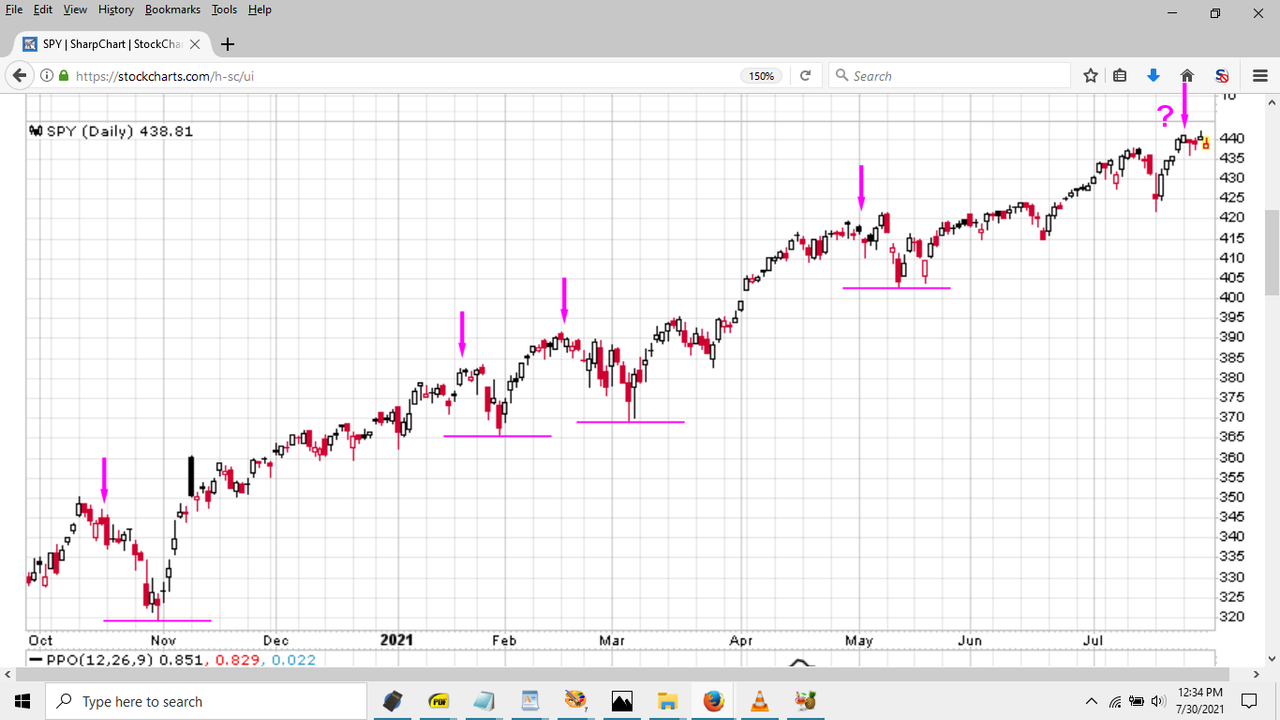
Task: Open the Bookmarks menu
Action: [172, 9]
